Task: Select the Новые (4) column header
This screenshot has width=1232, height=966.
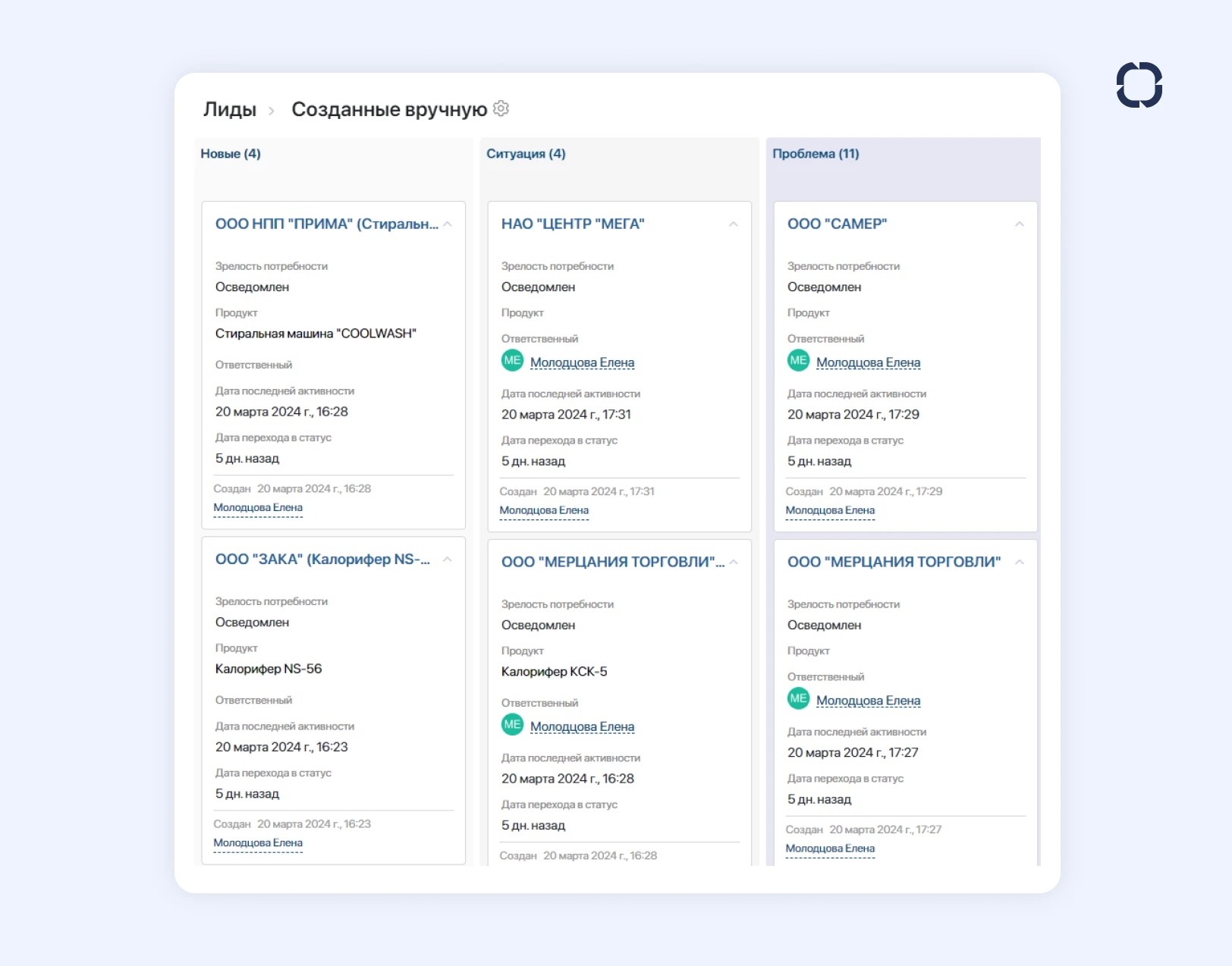Action: (x=231, y=154)
